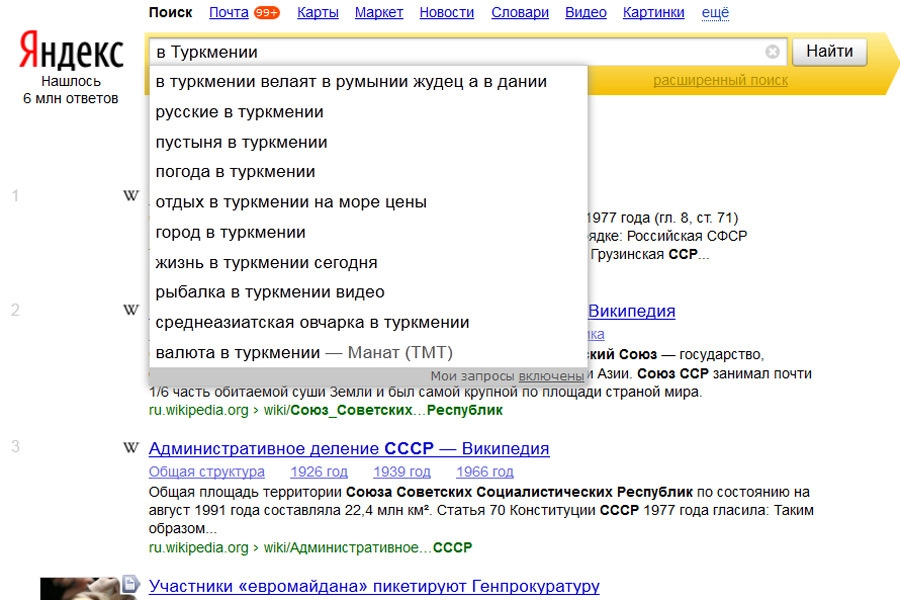Click the document icon beside the евромайдан news result
This screenshot has width=900, height=600.
pos(129,583)
